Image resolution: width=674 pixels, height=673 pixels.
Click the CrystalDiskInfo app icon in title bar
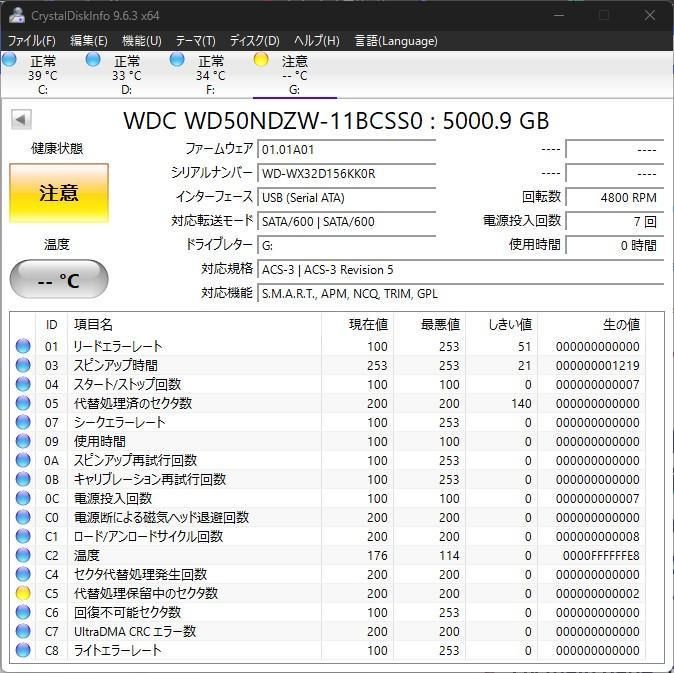(14, 16)
